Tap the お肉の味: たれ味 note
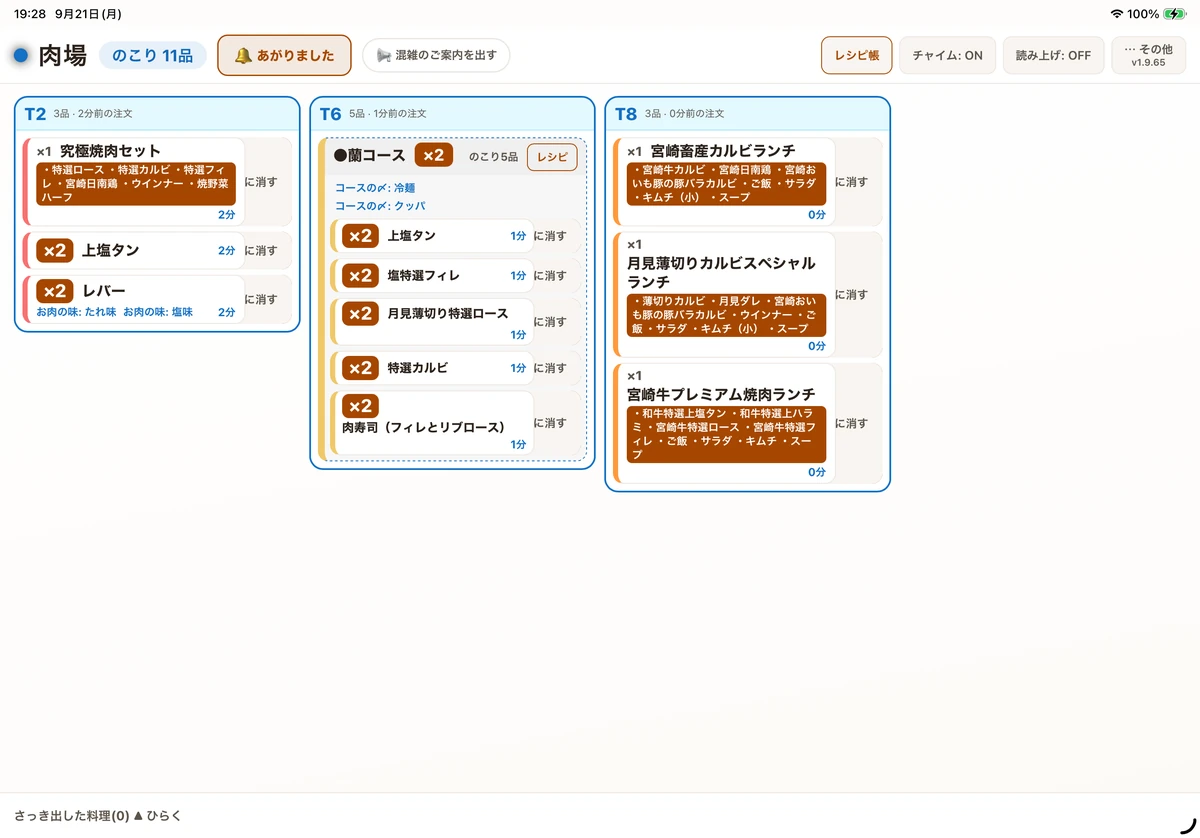 tap(77, 312)
